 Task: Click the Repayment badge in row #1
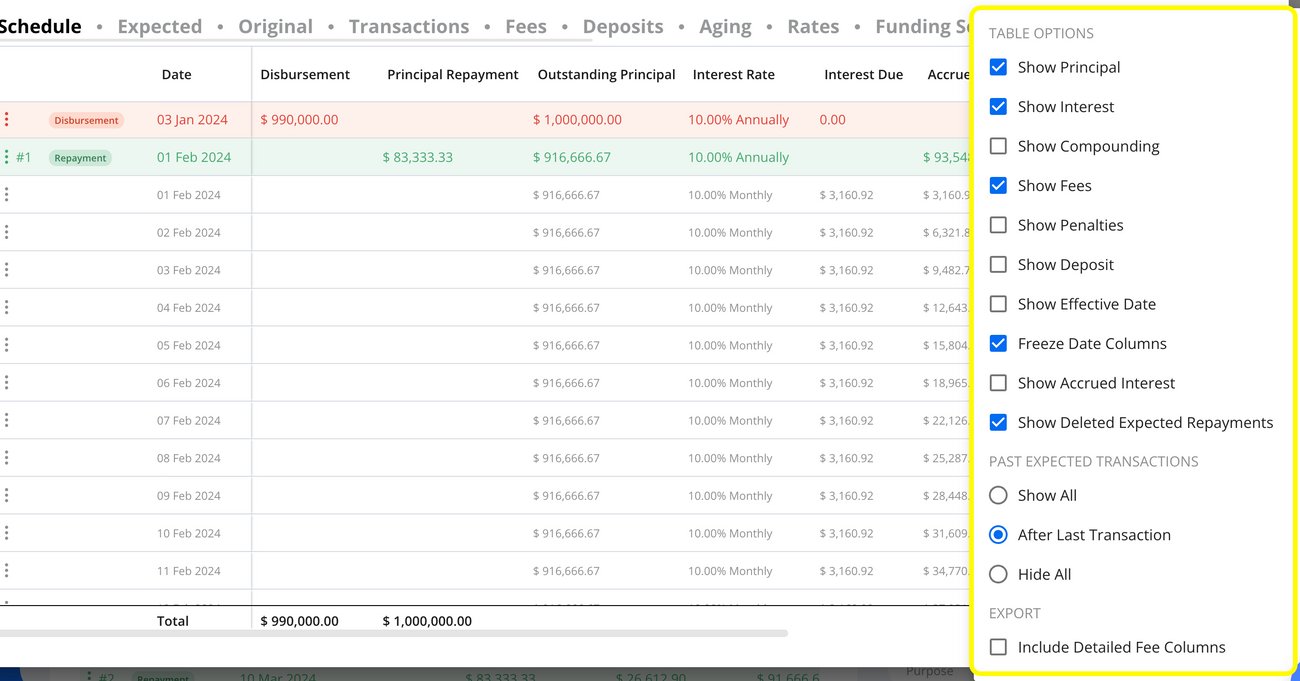coord(80,158)
